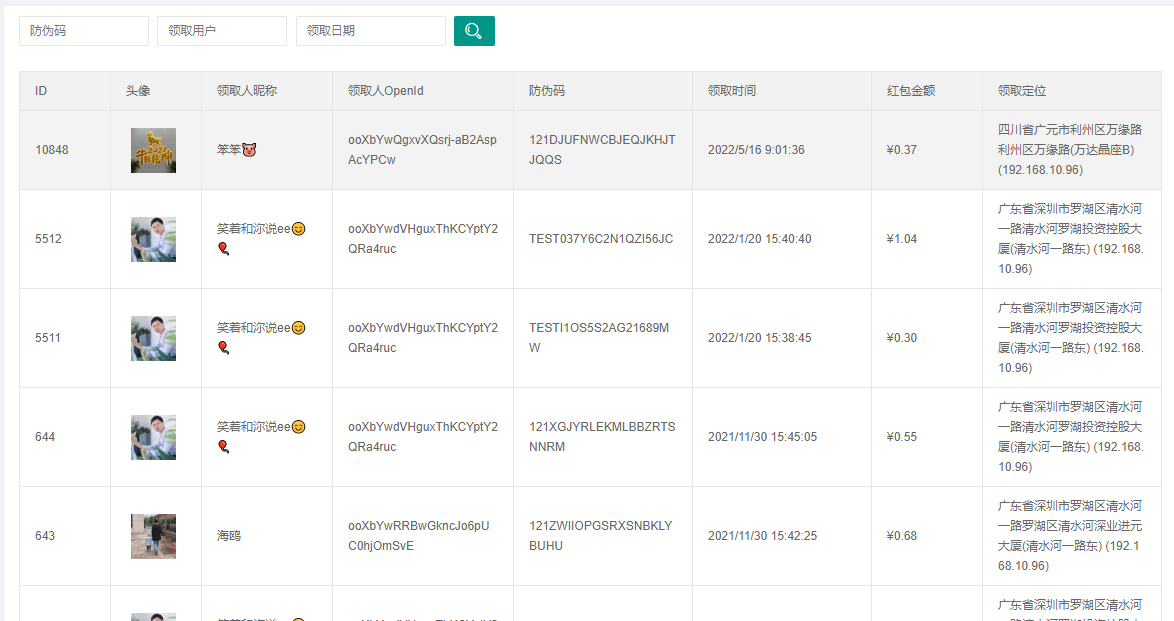Click the avatar picture in row 5511
The width and height of the screenshot is (1174, 621).
(153, 338)
